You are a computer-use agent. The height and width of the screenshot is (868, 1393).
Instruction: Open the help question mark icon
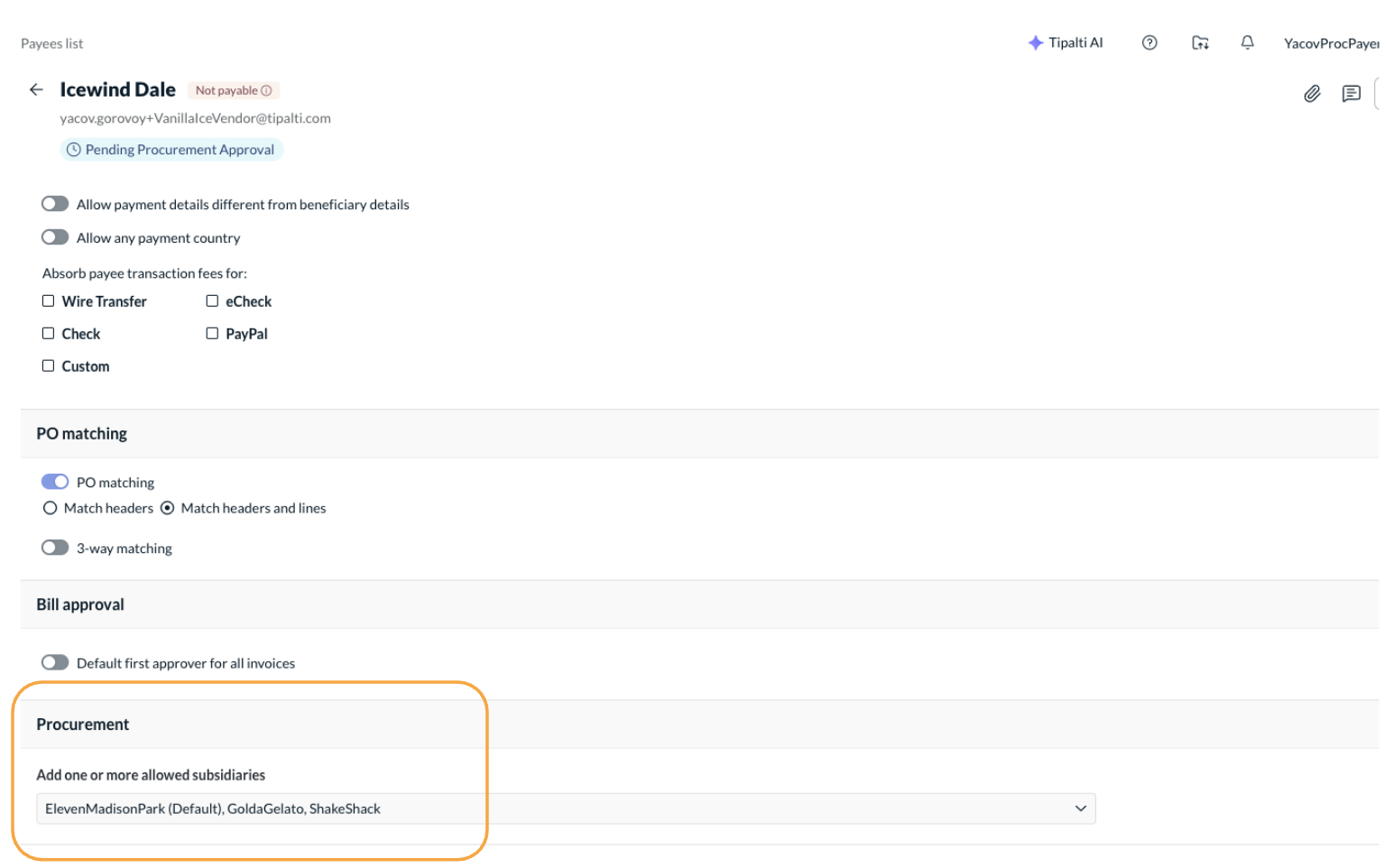click(x=1149, y=42)
